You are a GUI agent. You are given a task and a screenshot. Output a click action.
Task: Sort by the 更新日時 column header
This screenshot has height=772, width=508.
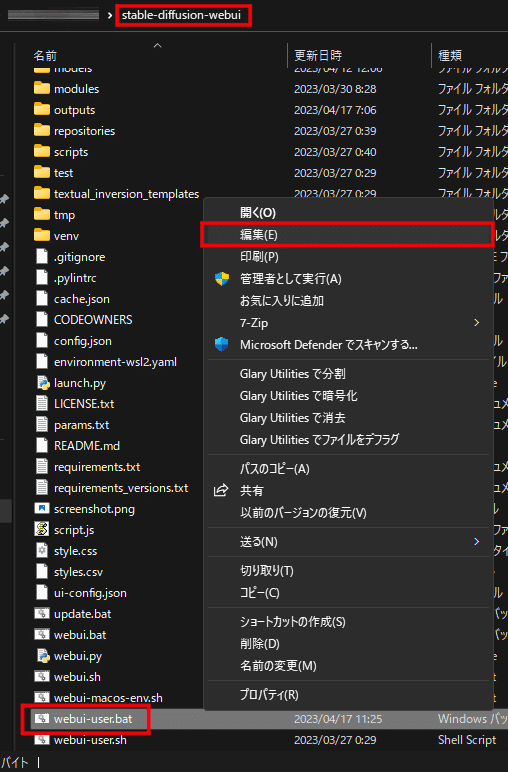[x=318, y=55]
